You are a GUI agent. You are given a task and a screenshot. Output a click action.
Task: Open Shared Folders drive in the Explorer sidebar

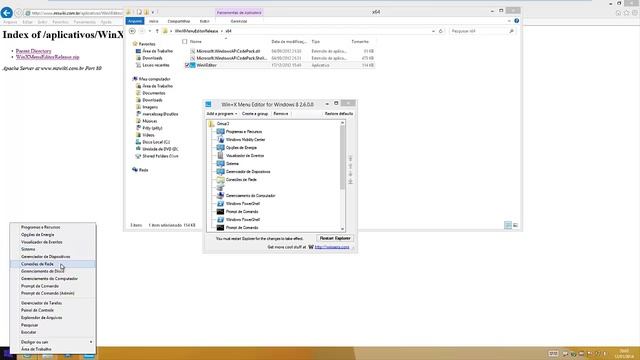click(160, 156)
